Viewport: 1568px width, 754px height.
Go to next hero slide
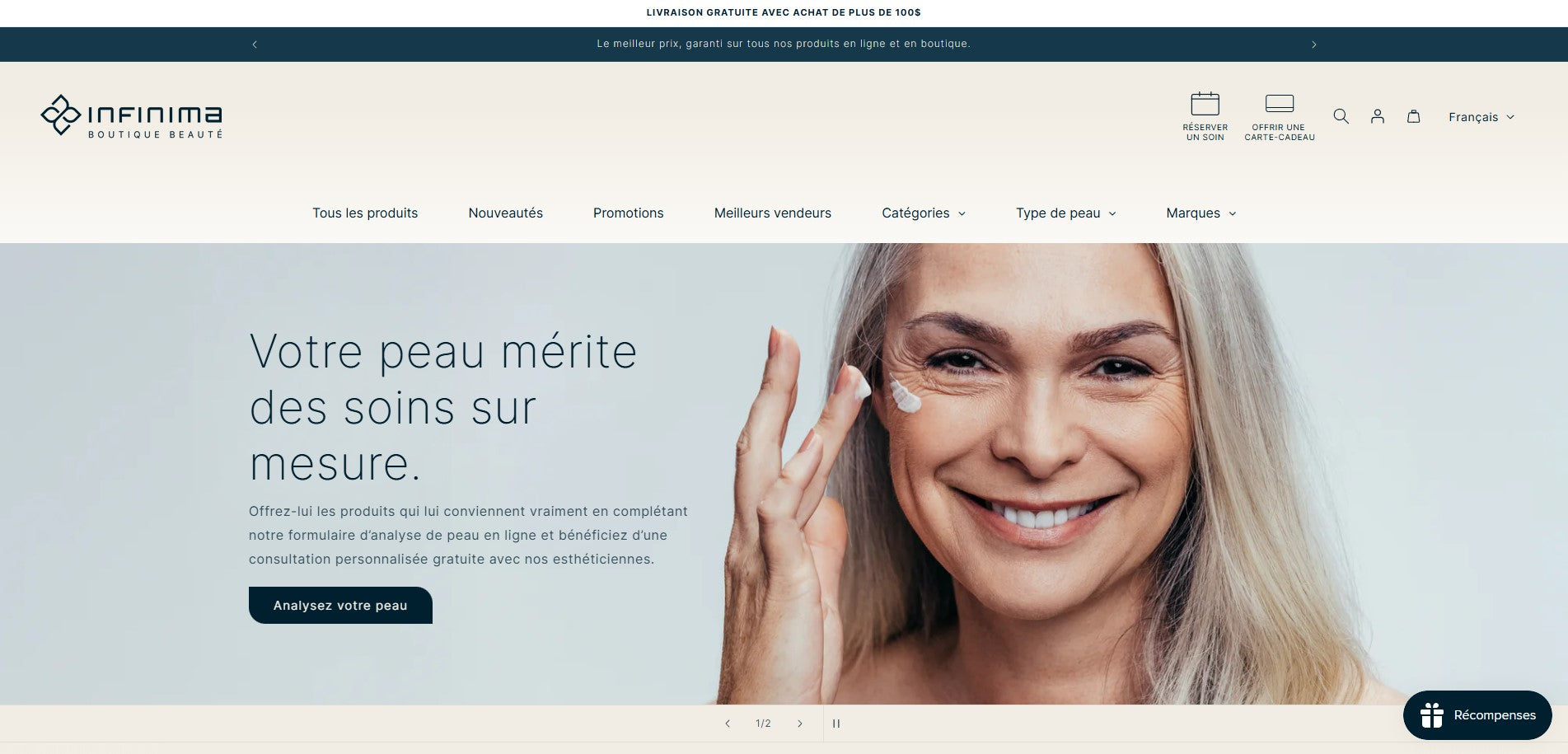(799, 724)
